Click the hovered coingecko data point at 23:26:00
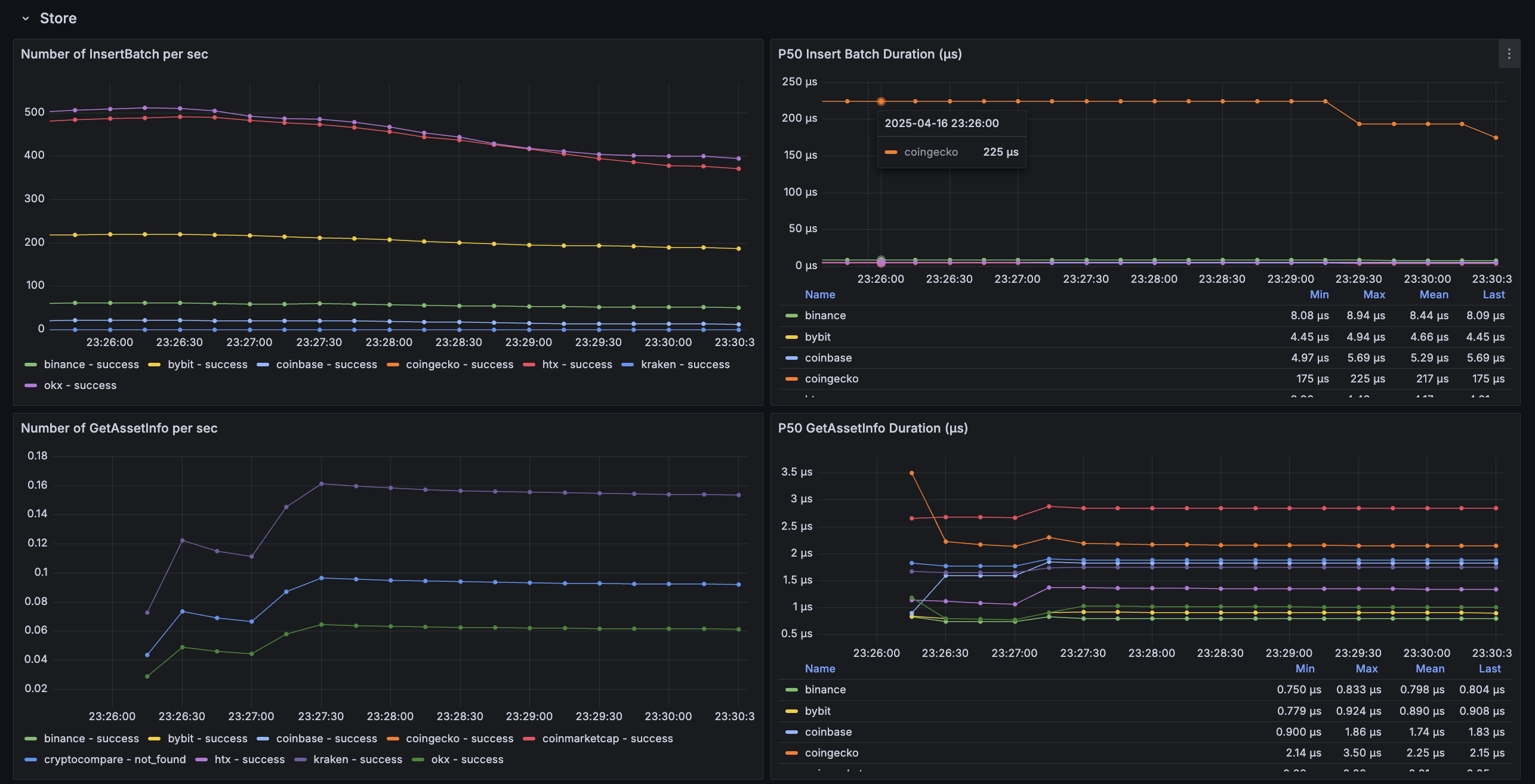This screenshot has height=784, width=1535. click(881, 101)
